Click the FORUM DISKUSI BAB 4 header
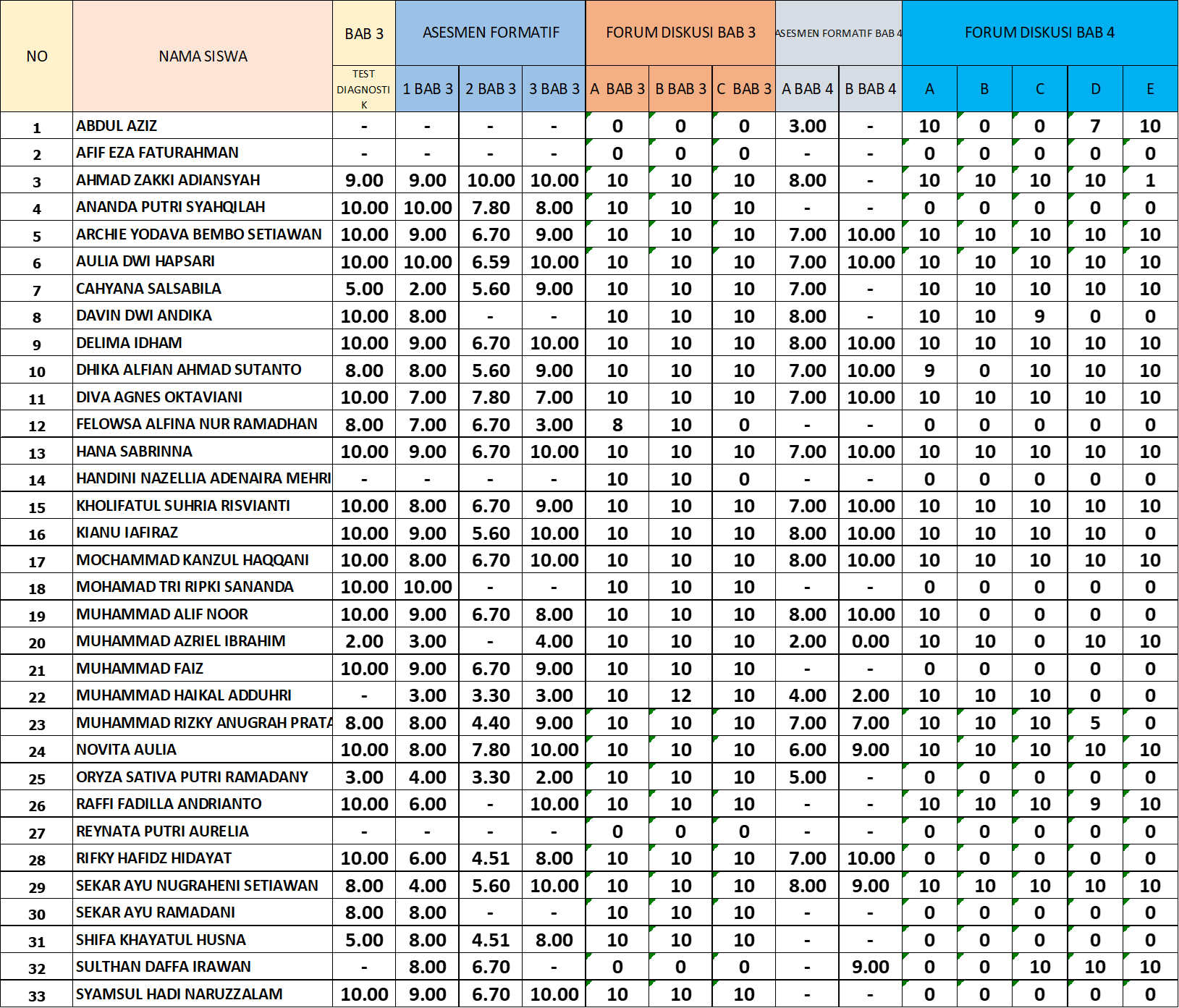1179x1008 pixels. point(1039,33)
